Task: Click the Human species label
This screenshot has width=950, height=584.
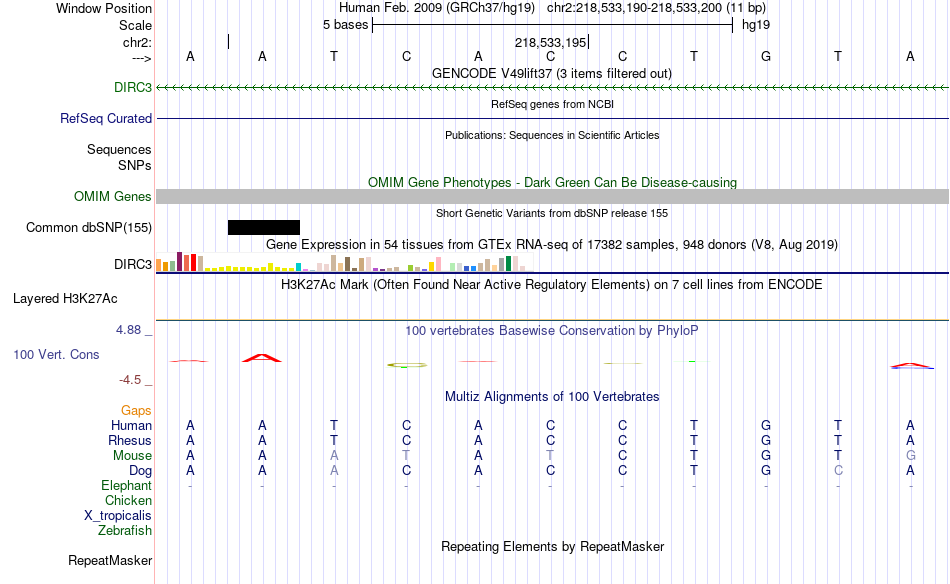Action: (131, 425)
